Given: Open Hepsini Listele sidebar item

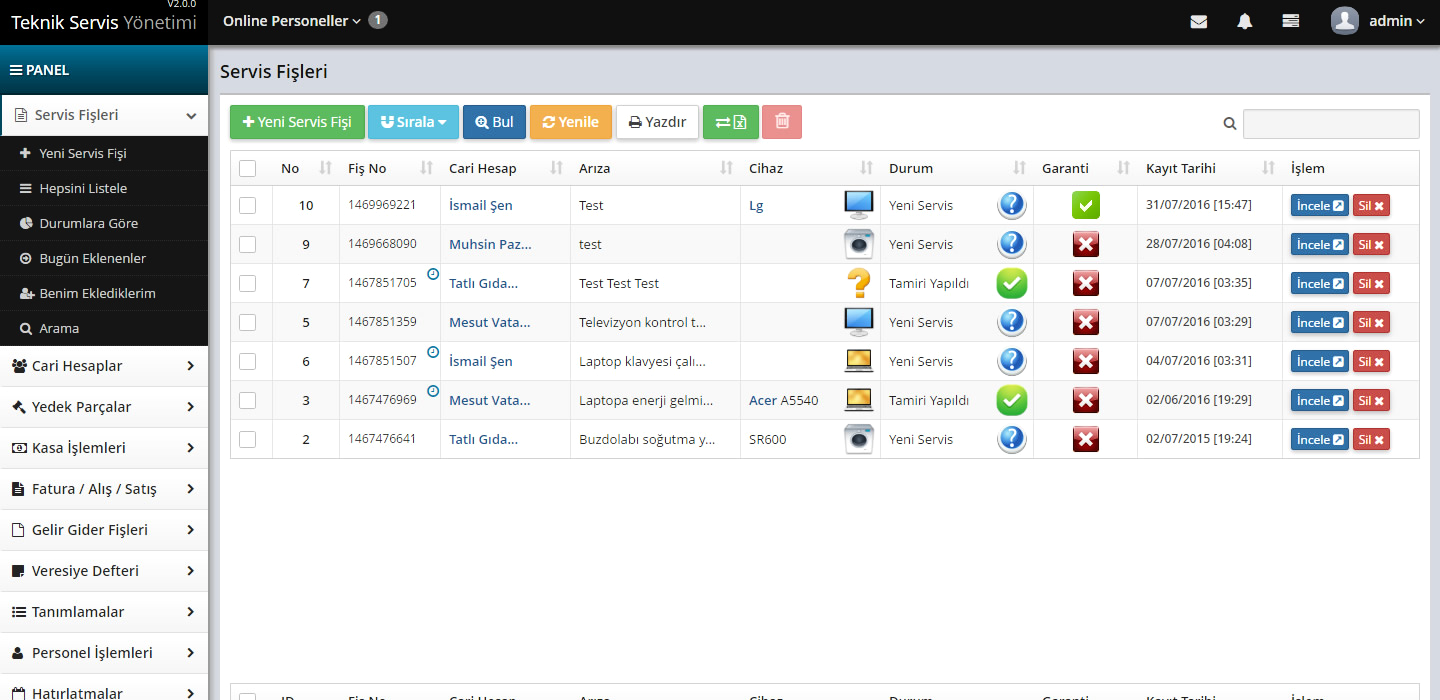Looking at the screenshot, I should [x=104, y=188].
